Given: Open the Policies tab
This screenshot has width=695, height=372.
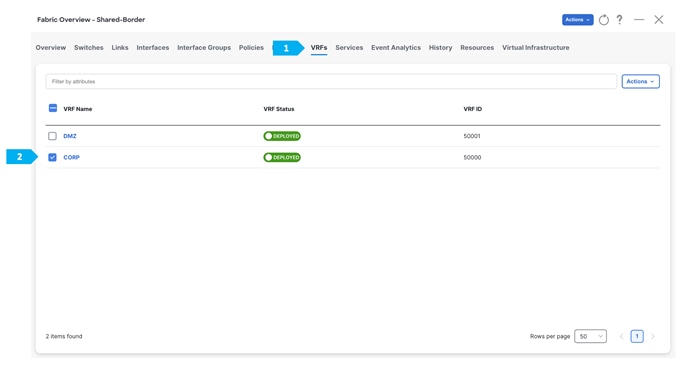Looking at the screenshot, I should (x=251, y=47).
